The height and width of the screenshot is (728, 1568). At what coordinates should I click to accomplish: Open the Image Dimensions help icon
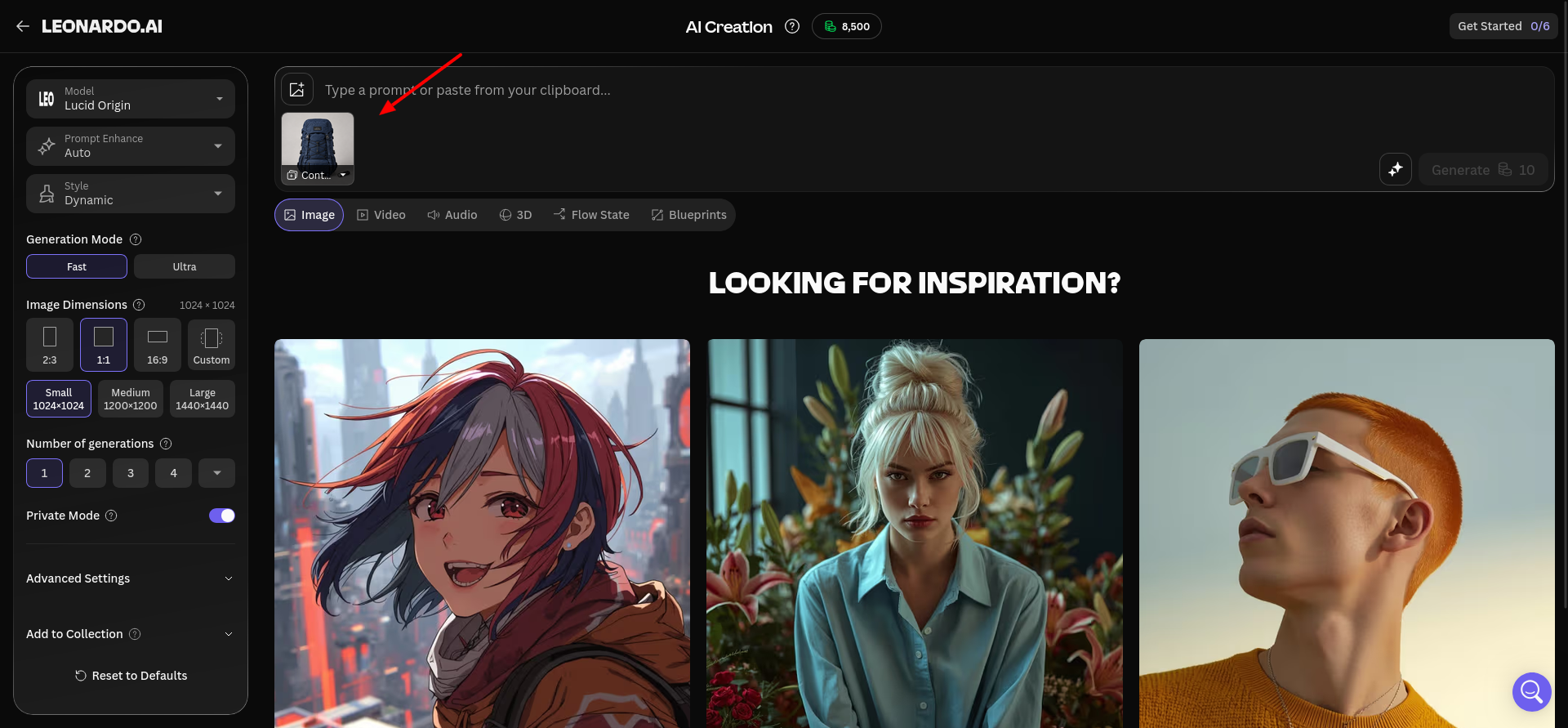click(139, 305)
